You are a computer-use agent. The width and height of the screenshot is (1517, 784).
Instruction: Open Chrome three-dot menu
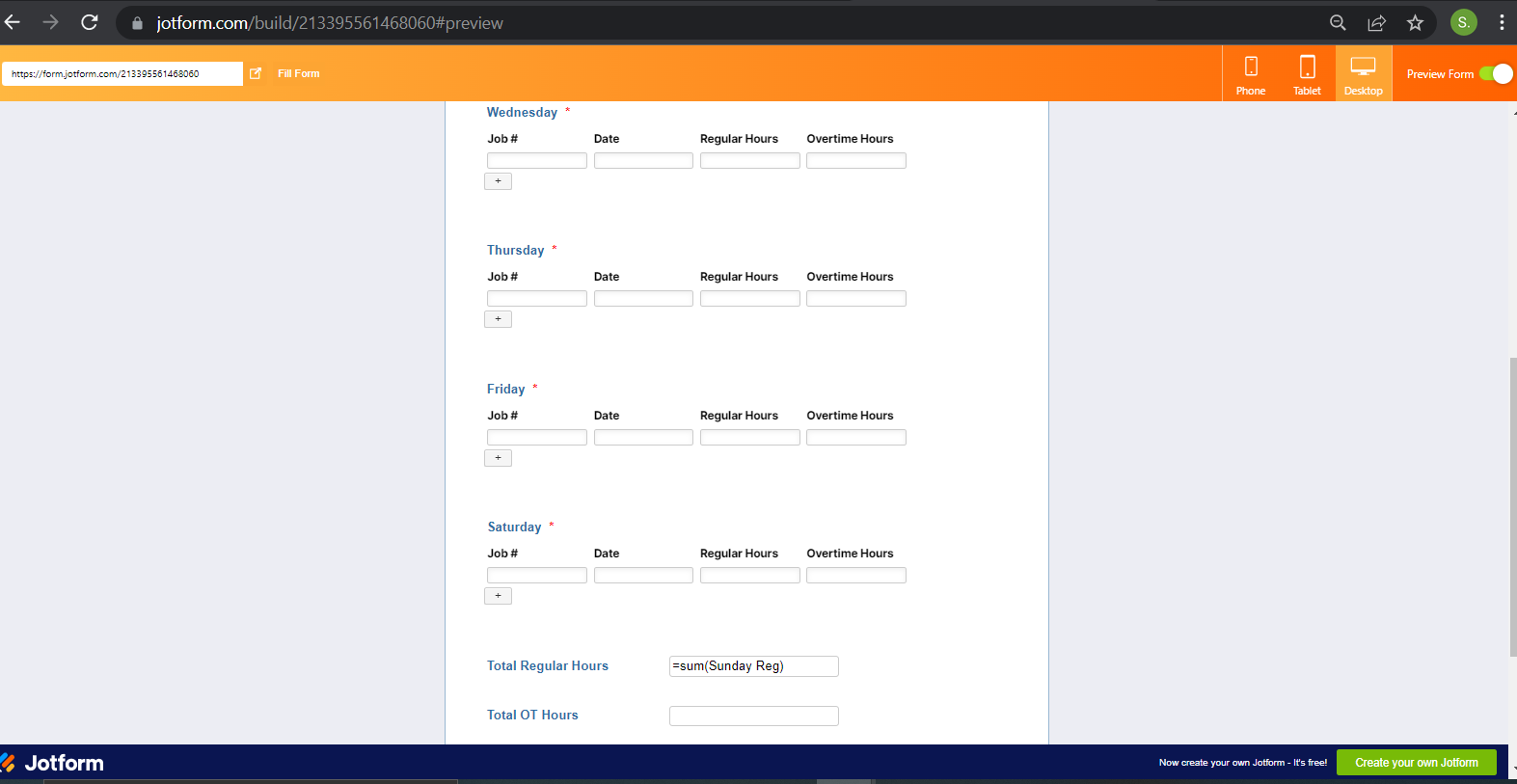click(x=1501, y=23)
